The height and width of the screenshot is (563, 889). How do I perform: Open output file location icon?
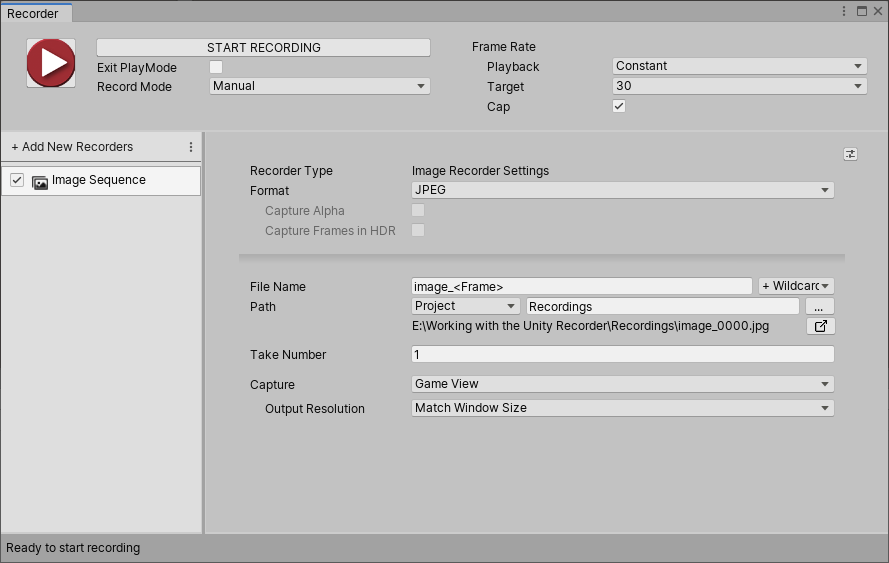(820, 326)
